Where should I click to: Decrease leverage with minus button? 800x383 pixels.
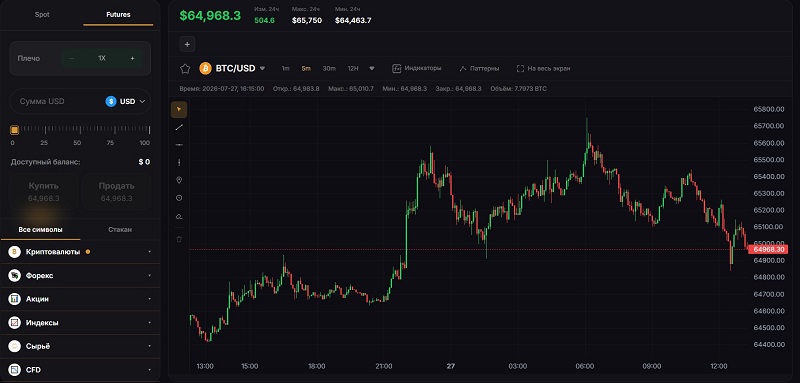coord(71,58)
